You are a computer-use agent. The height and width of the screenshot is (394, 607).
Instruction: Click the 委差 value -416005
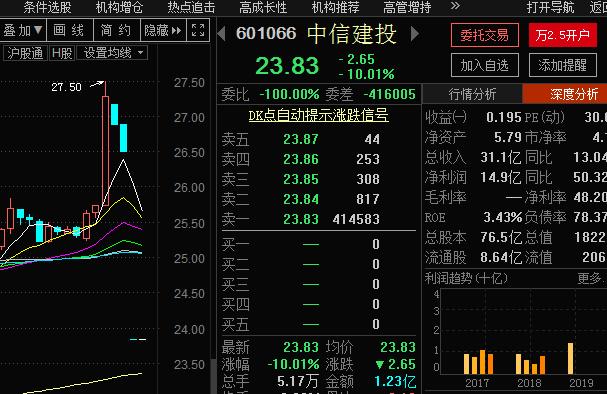389,94
